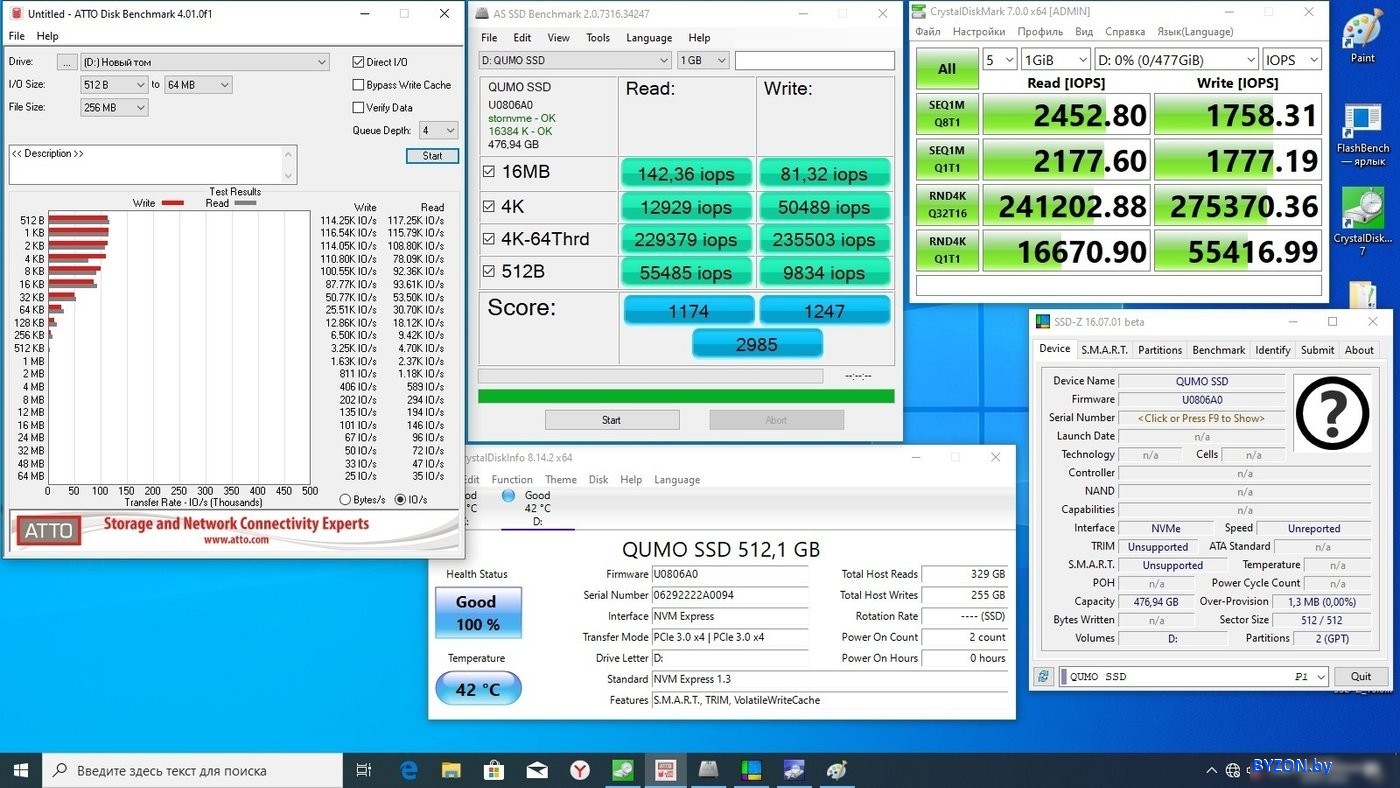Click SSD-Z title bar icon
The width and height of the screenshot is (1400, 788).
pyautogui.click(x=1043, y=322)
